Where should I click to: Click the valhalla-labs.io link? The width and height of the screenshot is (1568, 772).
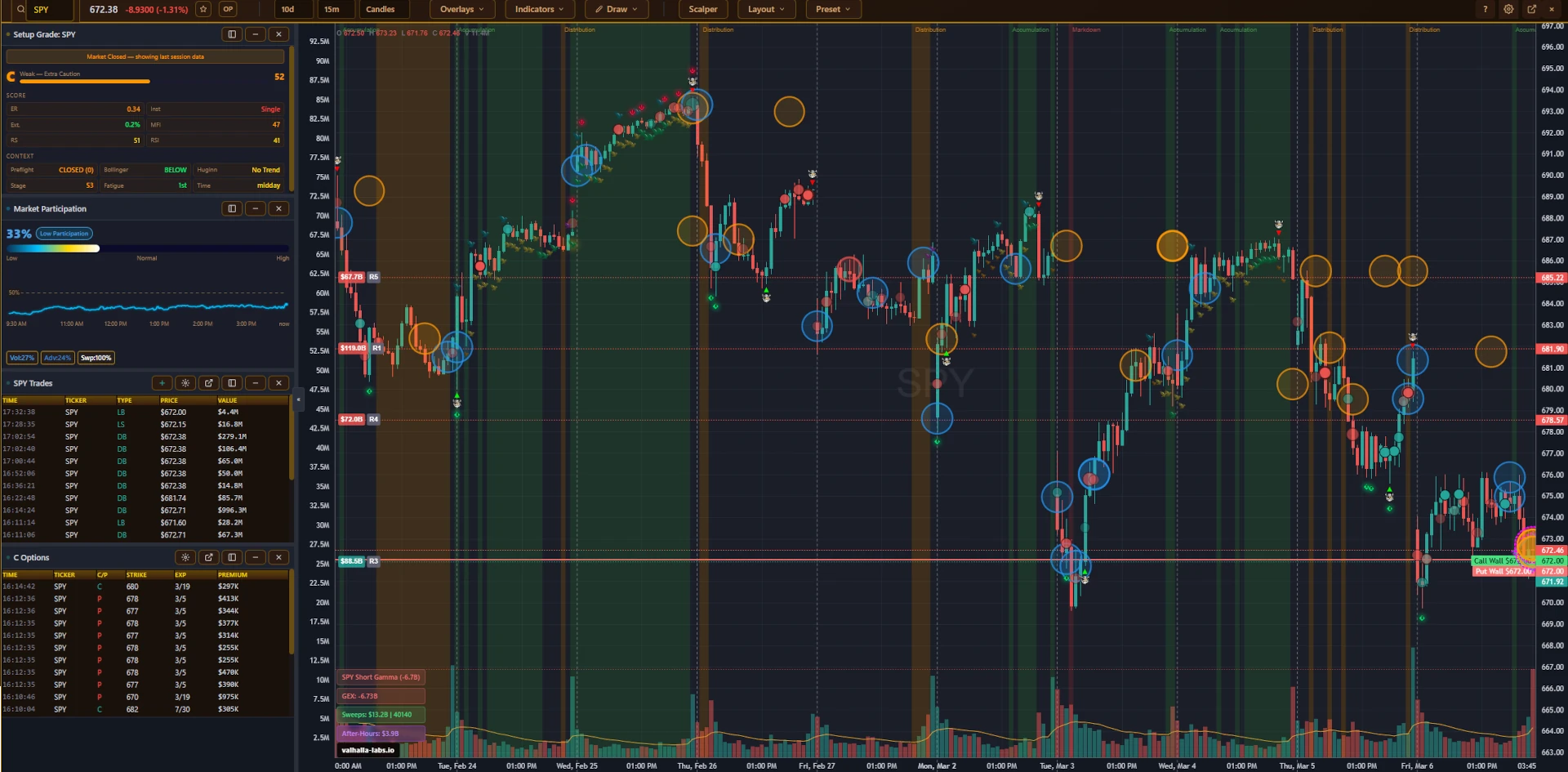[x=367, y=750]
